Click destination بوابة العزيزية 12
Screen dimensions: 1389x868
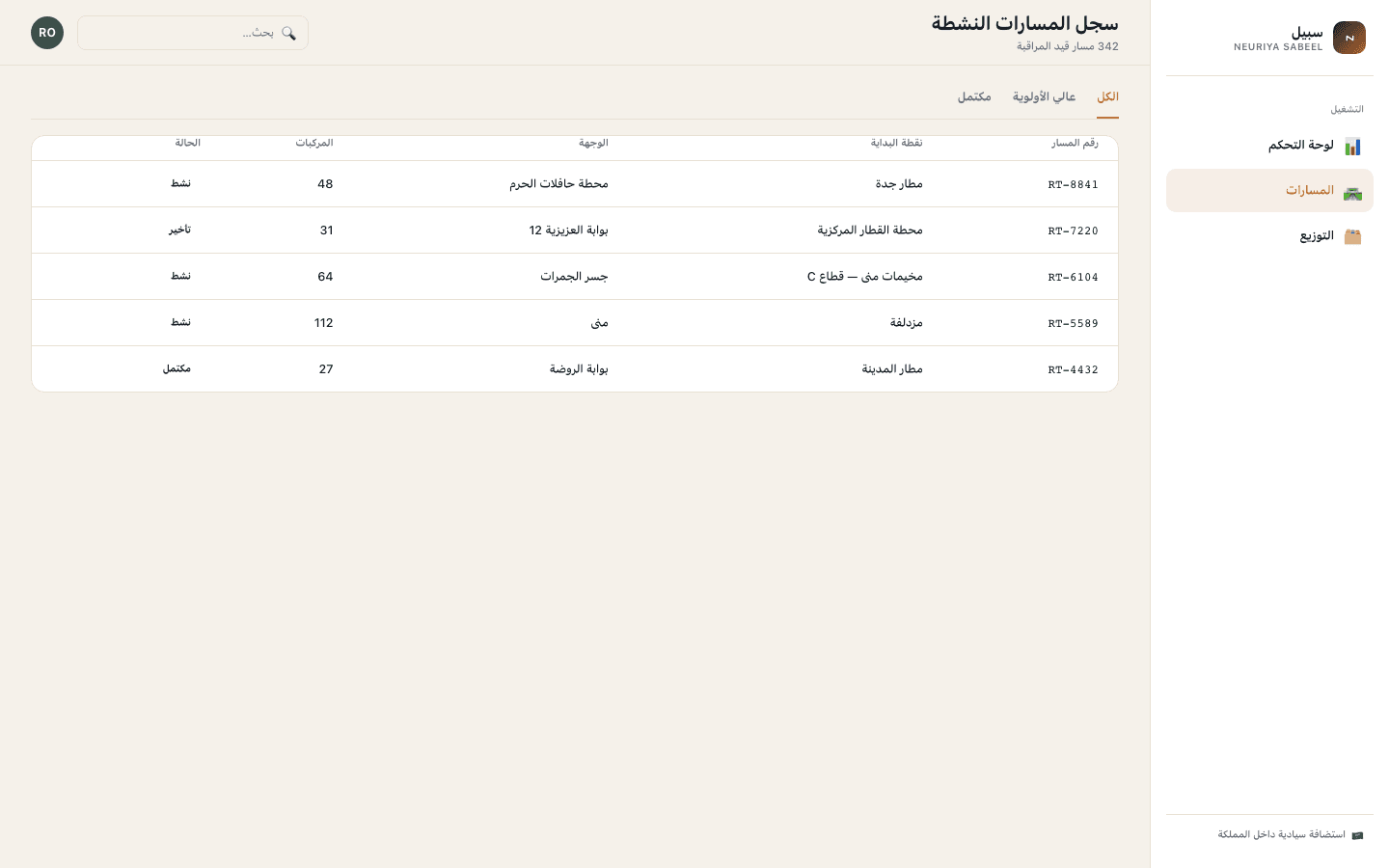(x=568, y=231)
